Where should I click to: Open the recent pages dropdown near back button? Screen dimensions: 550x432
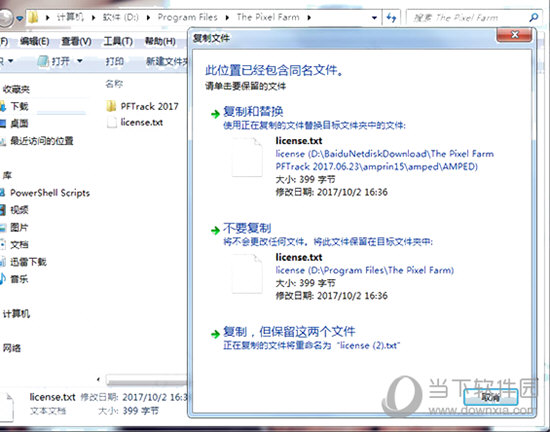click(x=20, y=18)
